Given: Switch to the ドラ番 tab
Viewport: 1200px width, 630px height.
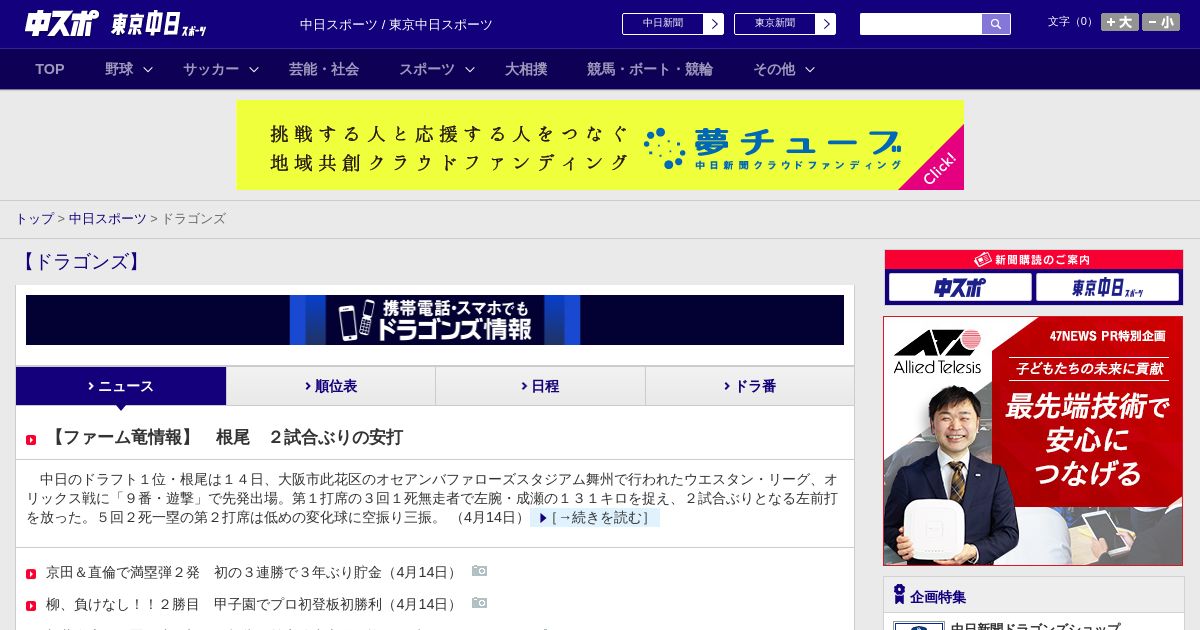Looking at the screenshot, I should (750, 386).
